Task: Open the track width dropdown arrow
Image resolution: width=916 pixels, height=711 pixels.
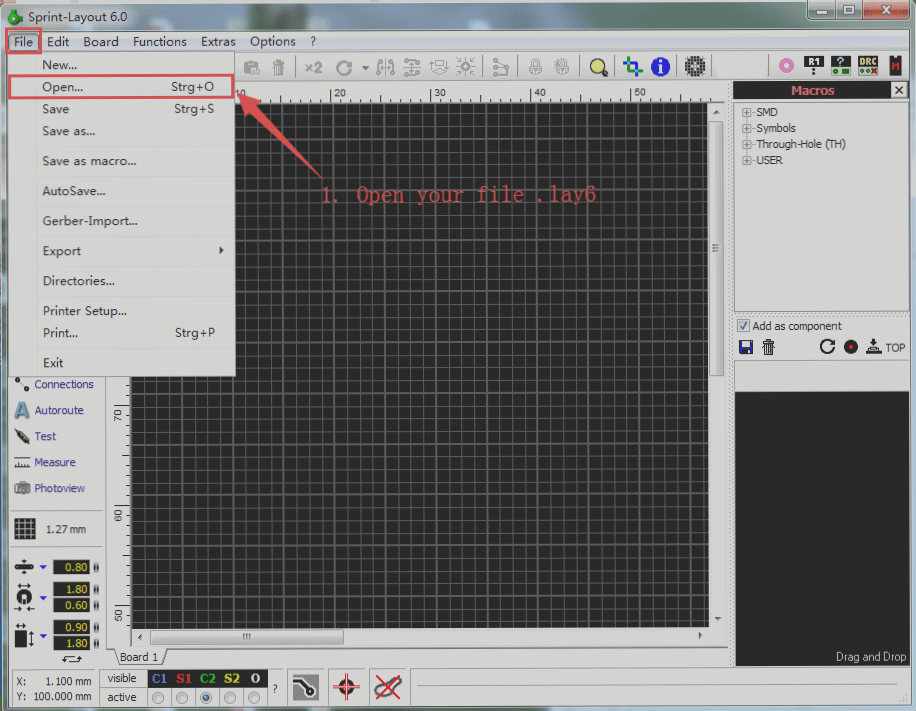Action: coord(42,567)
